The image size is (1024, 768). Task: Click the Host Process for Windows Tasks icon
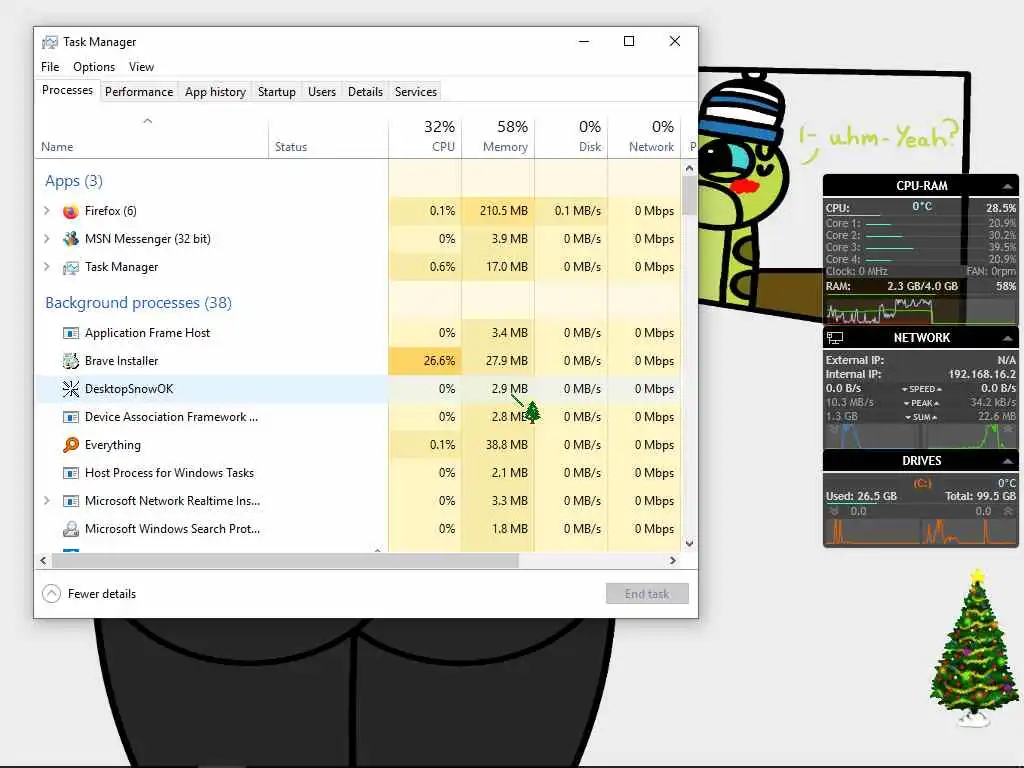[x=71, y=473]
